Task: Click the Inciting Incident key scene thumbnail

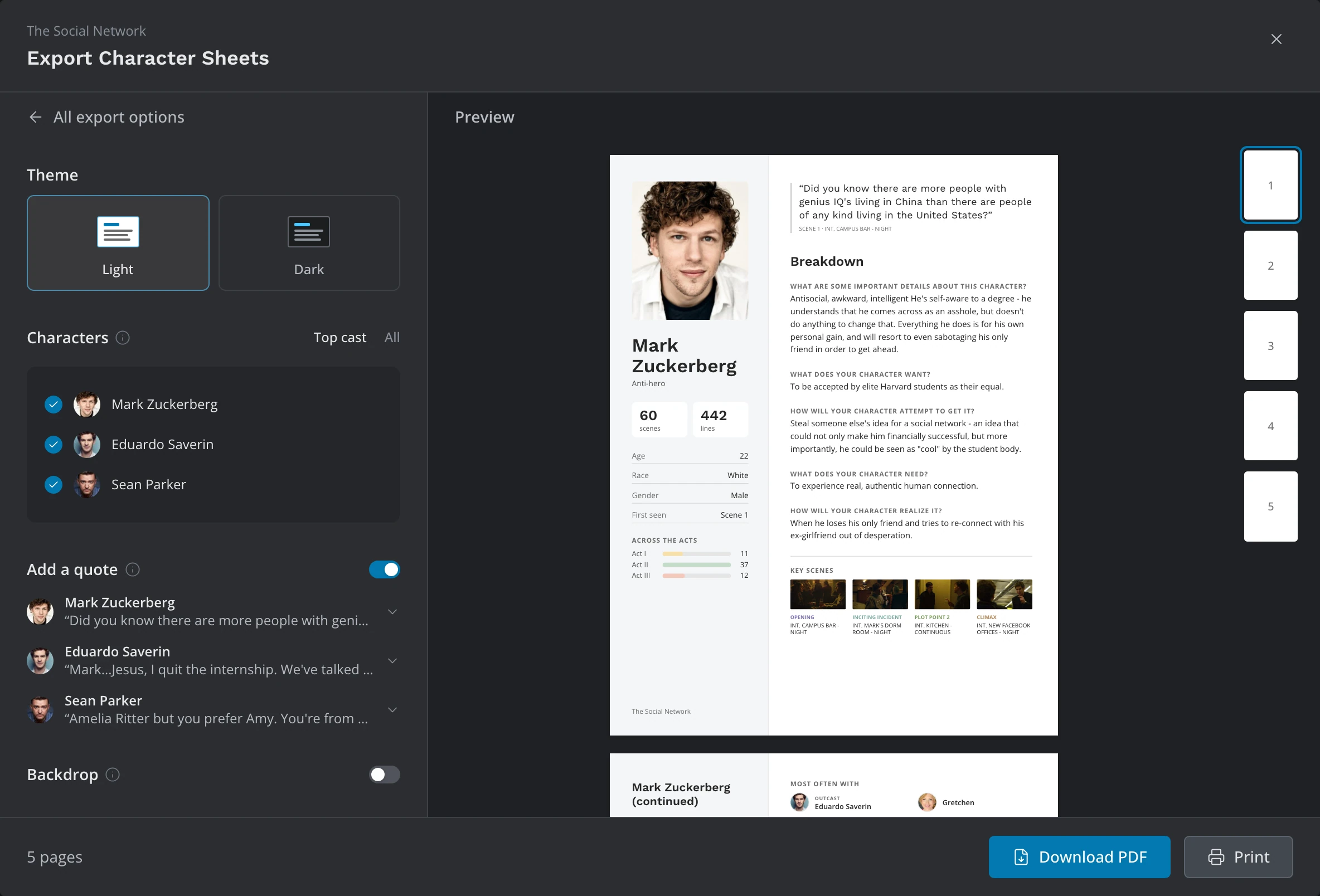Action: (880, 594)
